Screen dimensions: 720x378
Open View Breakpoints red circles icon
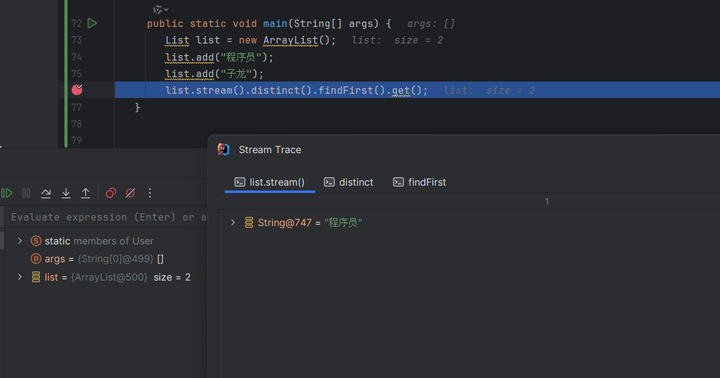coord(111,193)
